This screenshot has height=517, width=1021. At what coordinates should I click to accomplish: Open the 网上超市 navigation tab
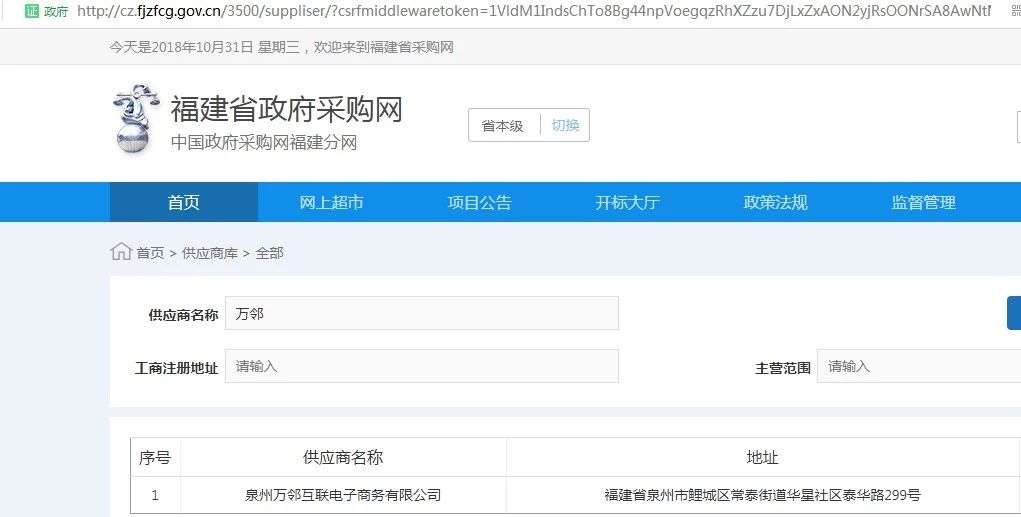331,203
